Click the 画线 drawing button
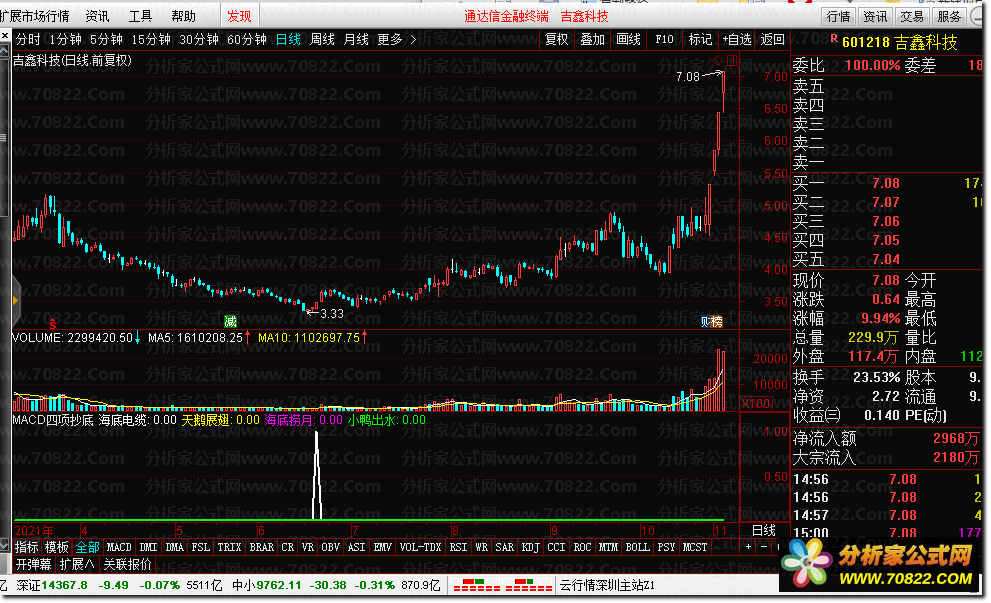Image resolution: width=991 pixels, height=603 pixels. point(628,39)
